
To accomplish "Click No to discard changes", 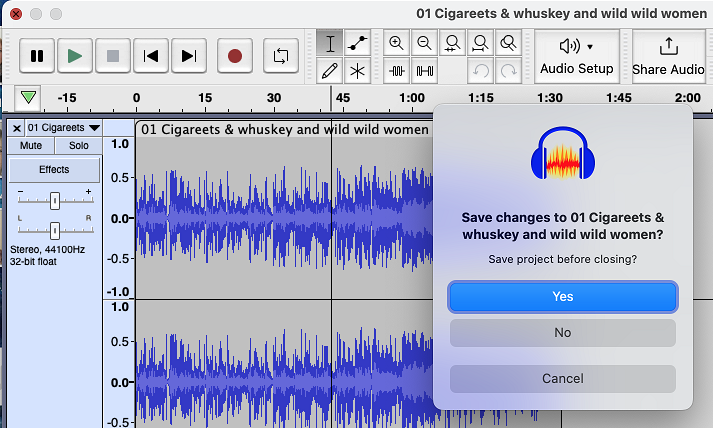I will tap(562, 333).
